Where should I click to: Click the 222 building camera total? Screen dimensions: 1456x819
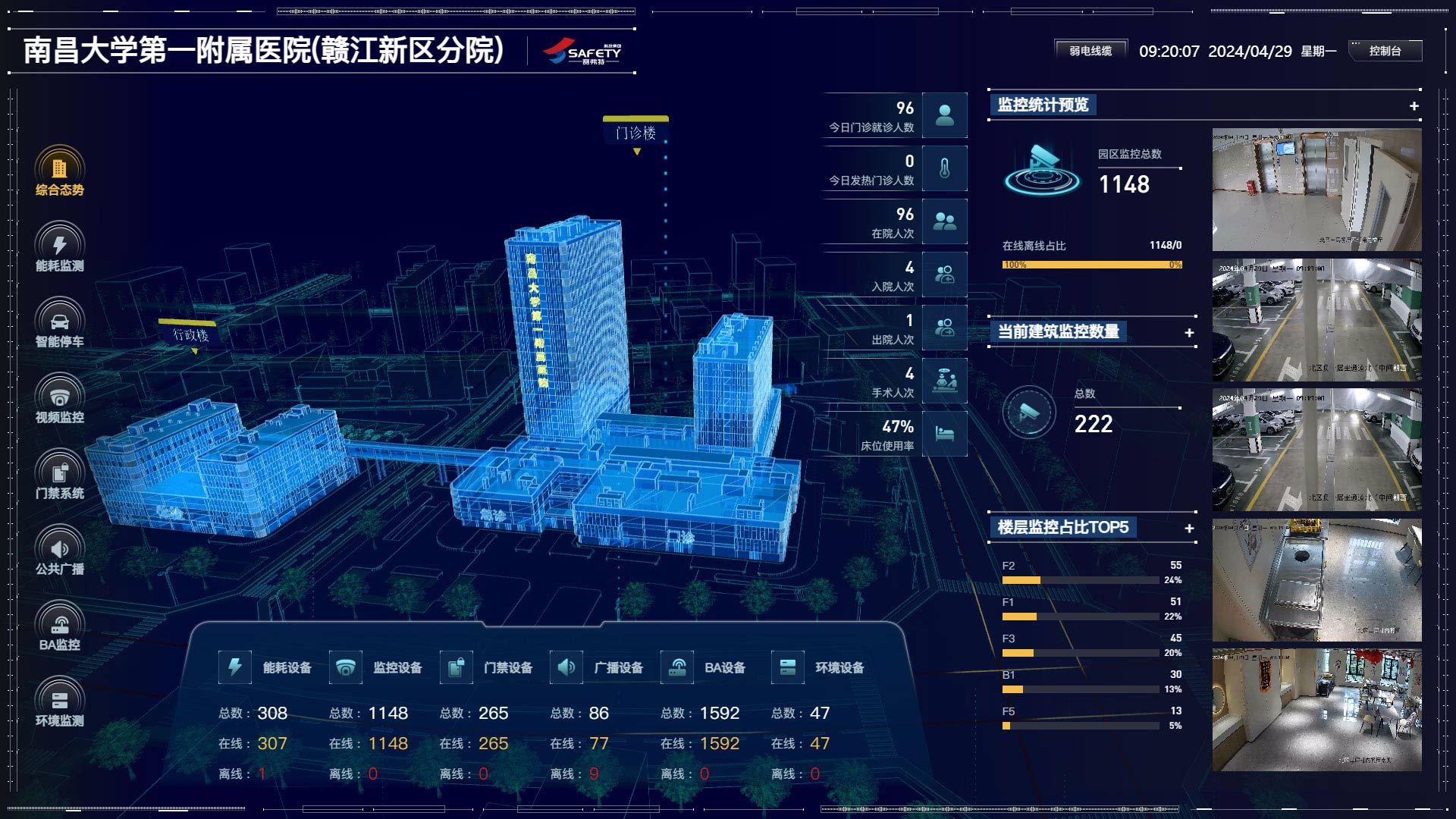[1094, 424]
